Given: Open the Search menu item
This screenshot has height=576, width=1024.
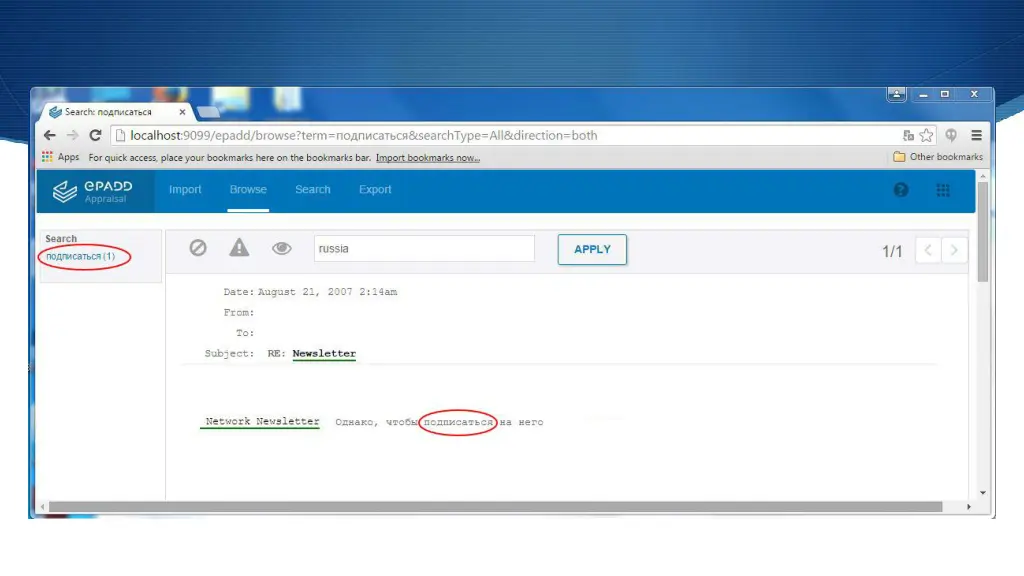Looking at the screenshot, I should click(312, 190).
